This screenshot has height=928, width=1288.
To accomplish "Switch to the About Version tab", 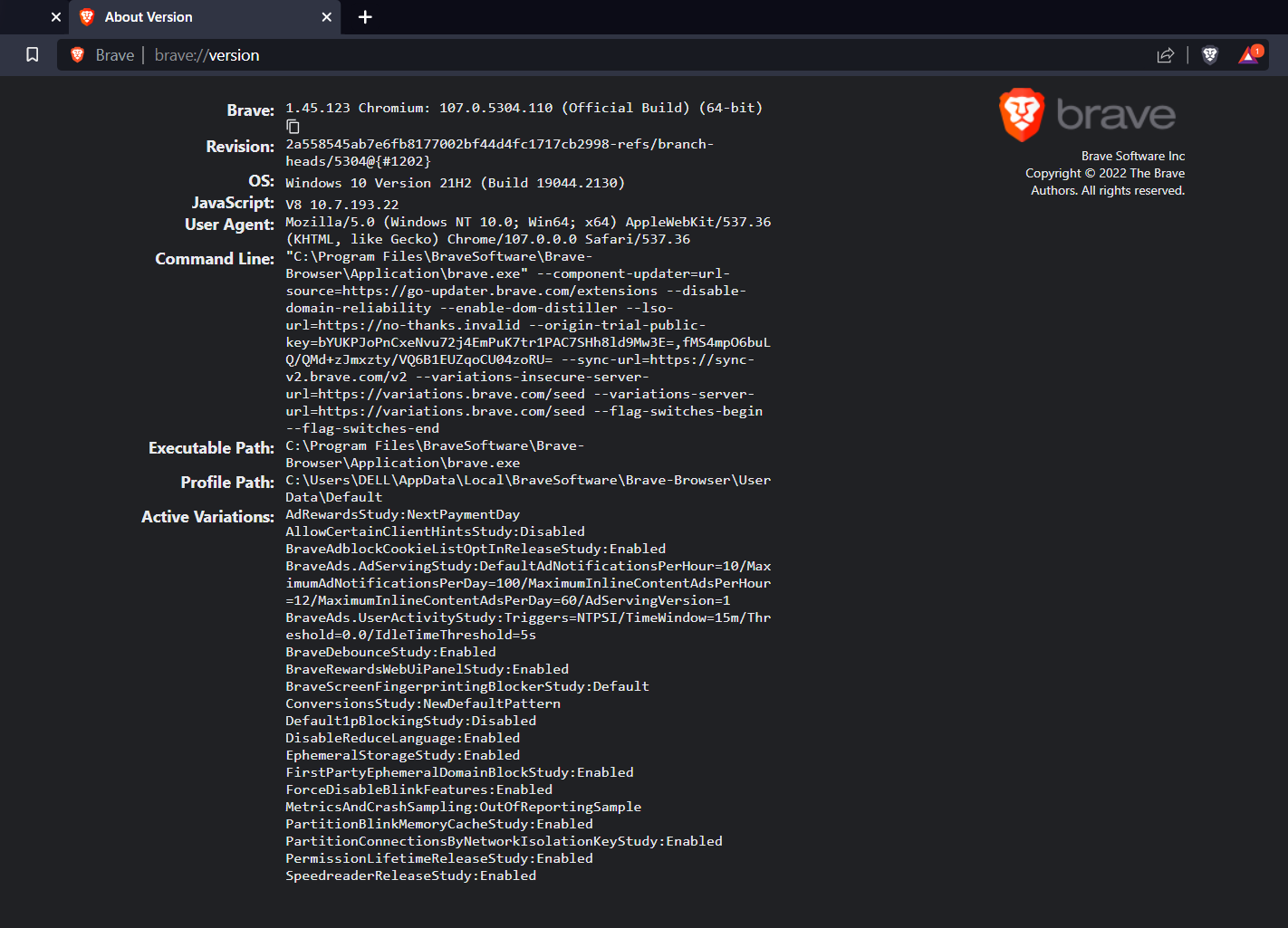I will pyautogui.click(x=163, y=16).
